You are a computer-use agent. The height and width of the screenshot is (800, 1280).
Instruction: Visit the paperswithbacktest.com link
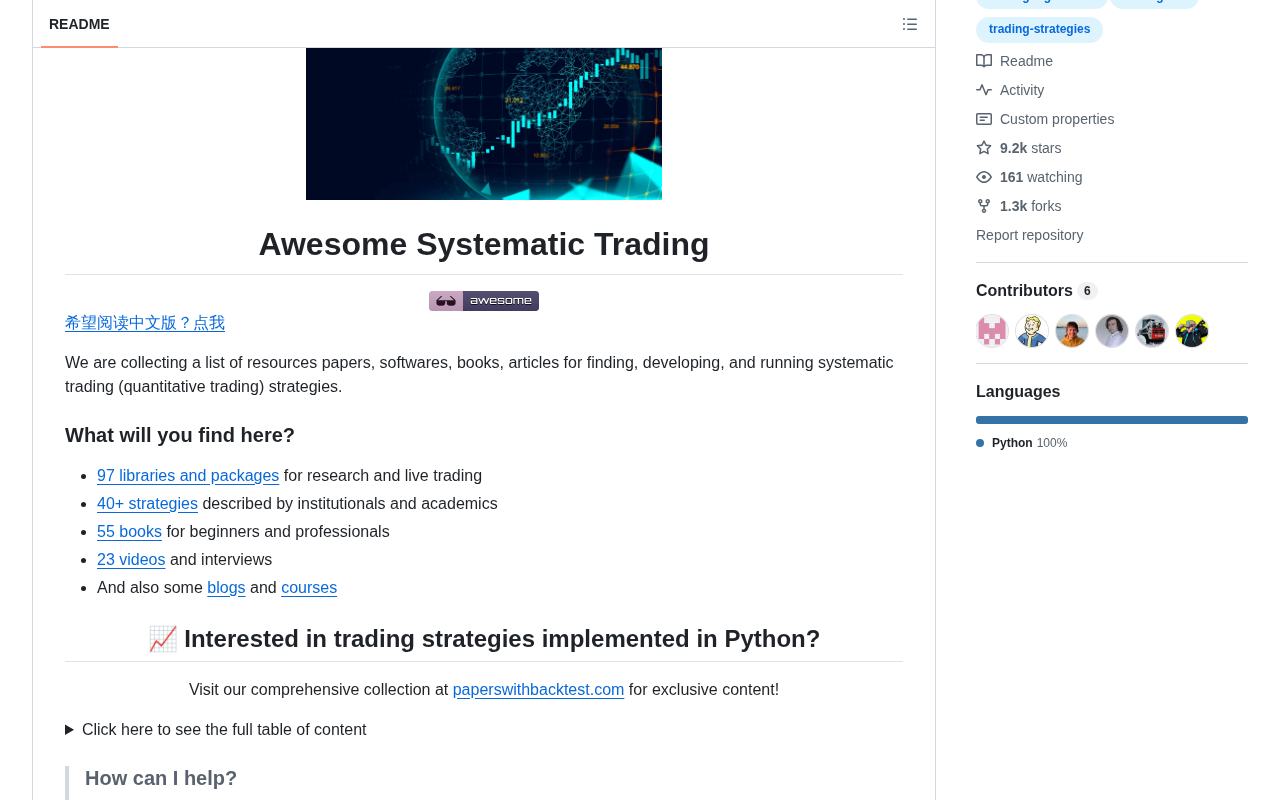pyautogui.click(x=538, y=690)
